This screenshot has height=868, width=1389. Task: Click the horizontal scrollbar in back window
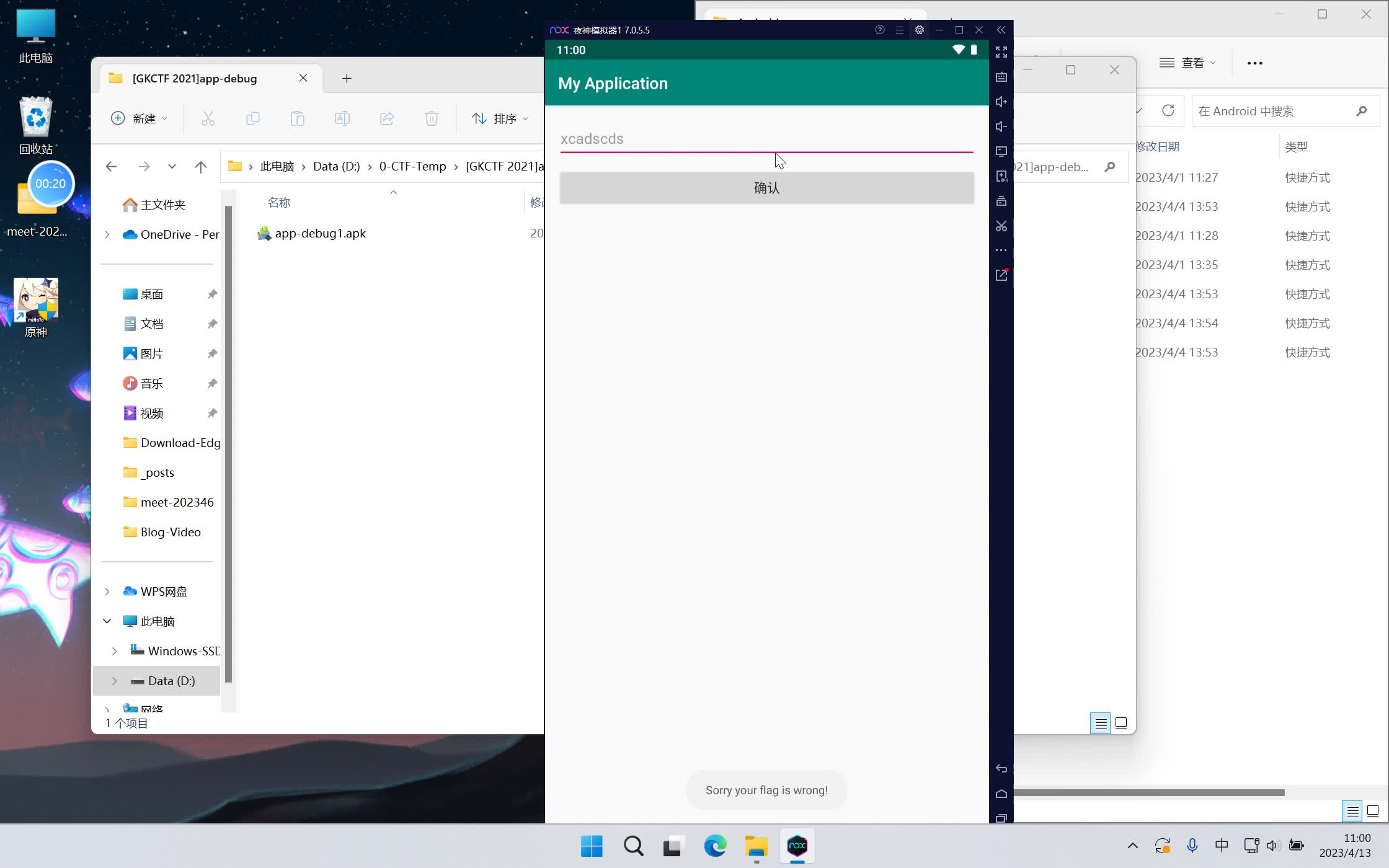tap(1149, 792)
